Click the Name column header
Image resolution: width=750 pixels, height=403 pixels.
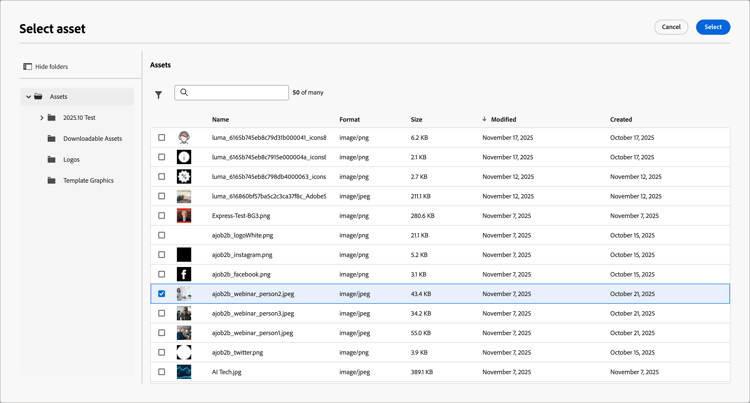point(220,120)
